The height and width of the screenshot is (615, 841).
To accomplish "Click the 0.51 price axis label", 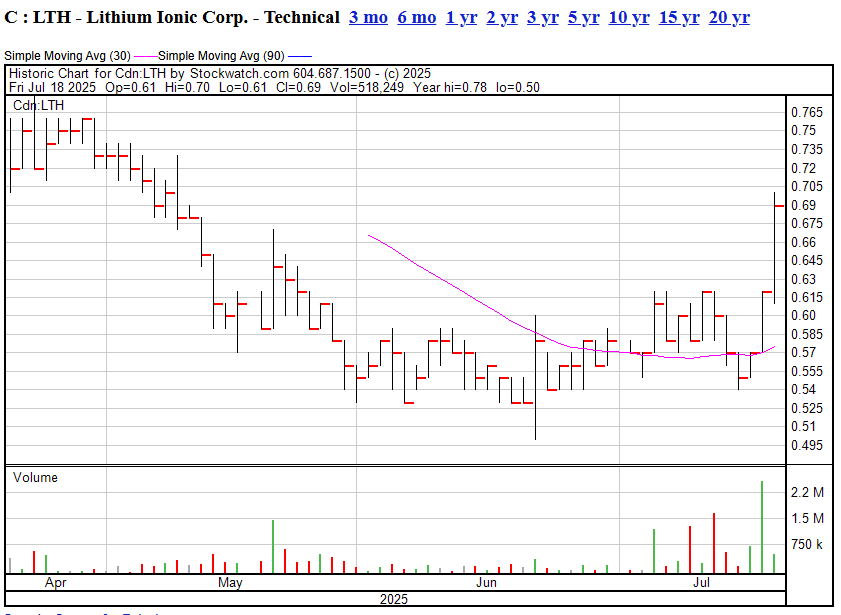I will tap(803, 426).
